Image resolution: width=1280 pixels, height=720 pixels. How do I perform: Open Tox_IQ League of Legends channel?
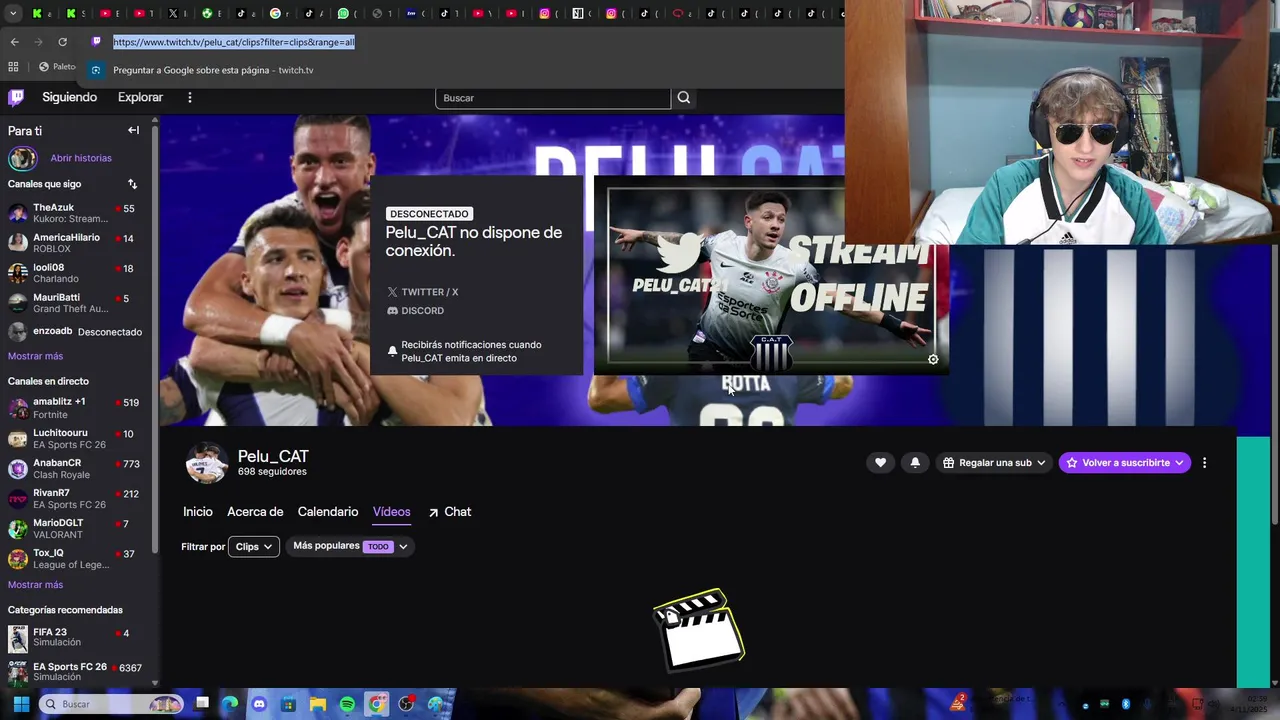click(78, 559)
